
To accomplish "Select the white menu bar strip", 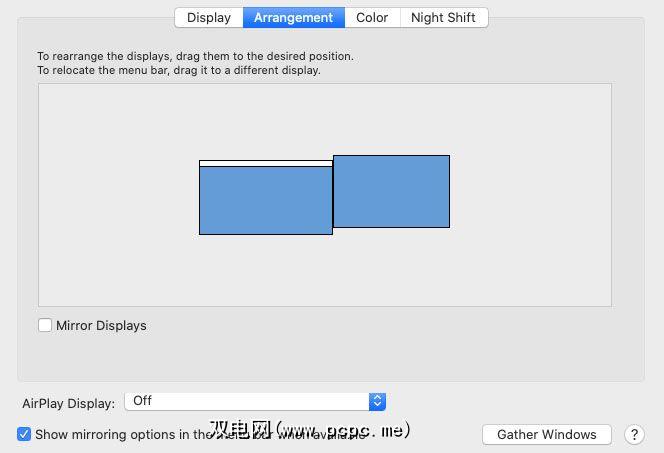I will coord(265,163).
